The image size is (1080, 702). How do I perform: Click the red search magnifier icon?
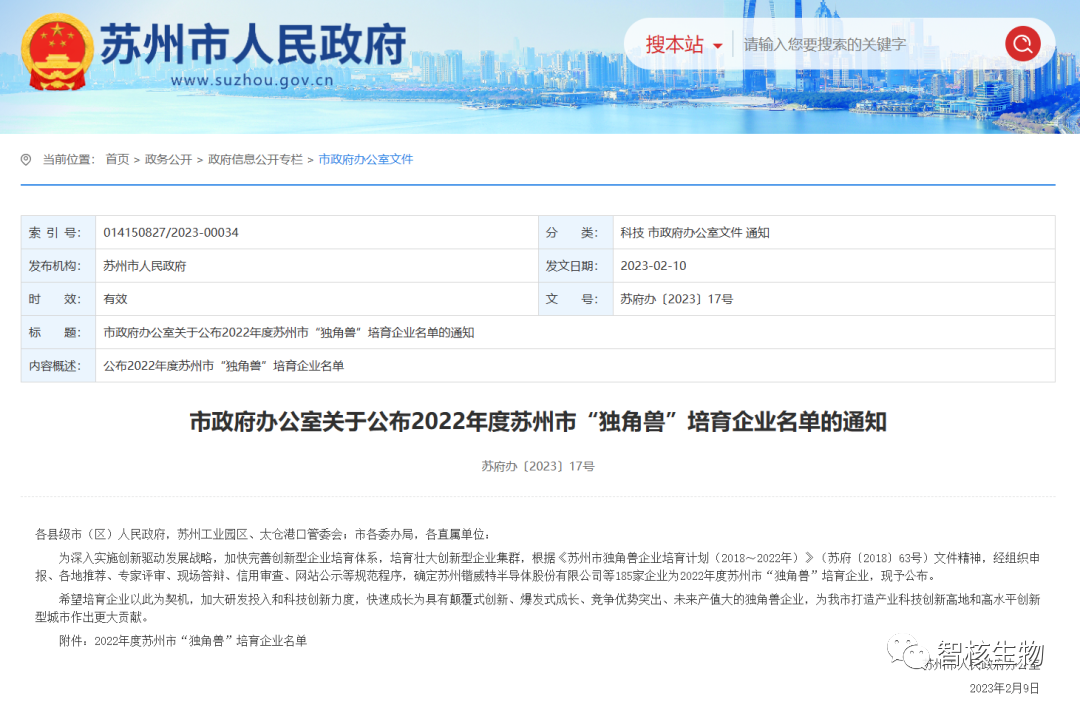[x=1022, y=43]
